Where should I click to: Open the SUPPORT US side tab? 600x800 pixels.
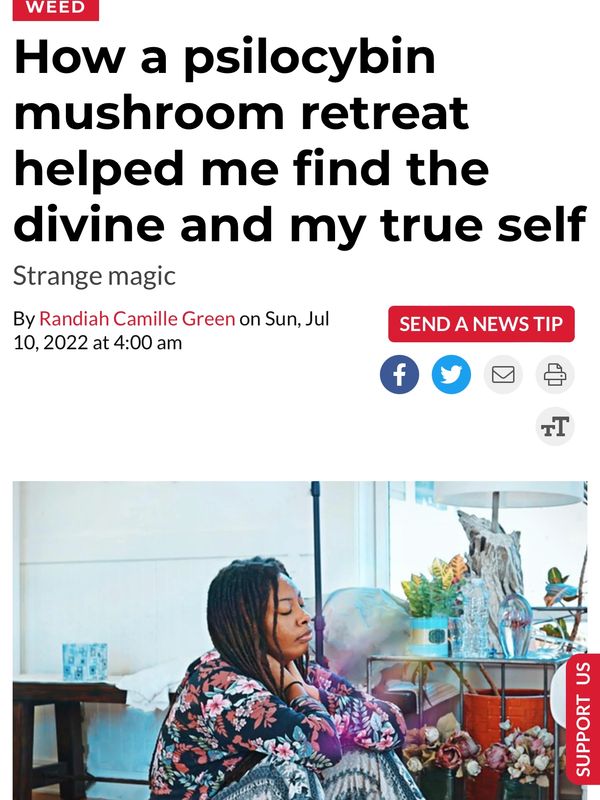tap(583, 719)
